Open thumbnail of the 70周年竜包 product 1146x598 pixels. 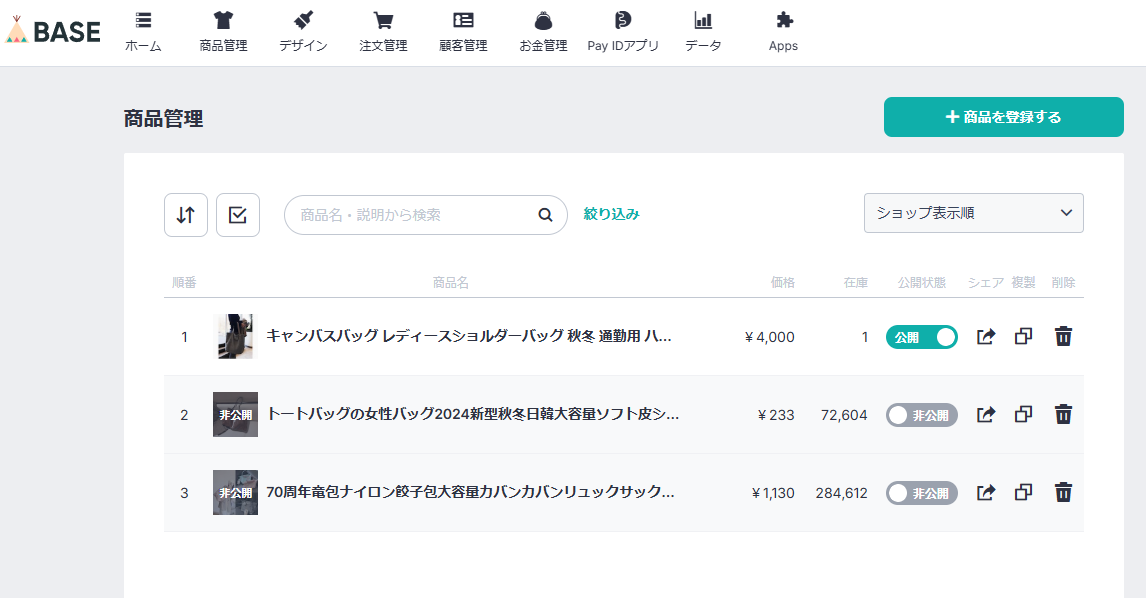(235, 493)
